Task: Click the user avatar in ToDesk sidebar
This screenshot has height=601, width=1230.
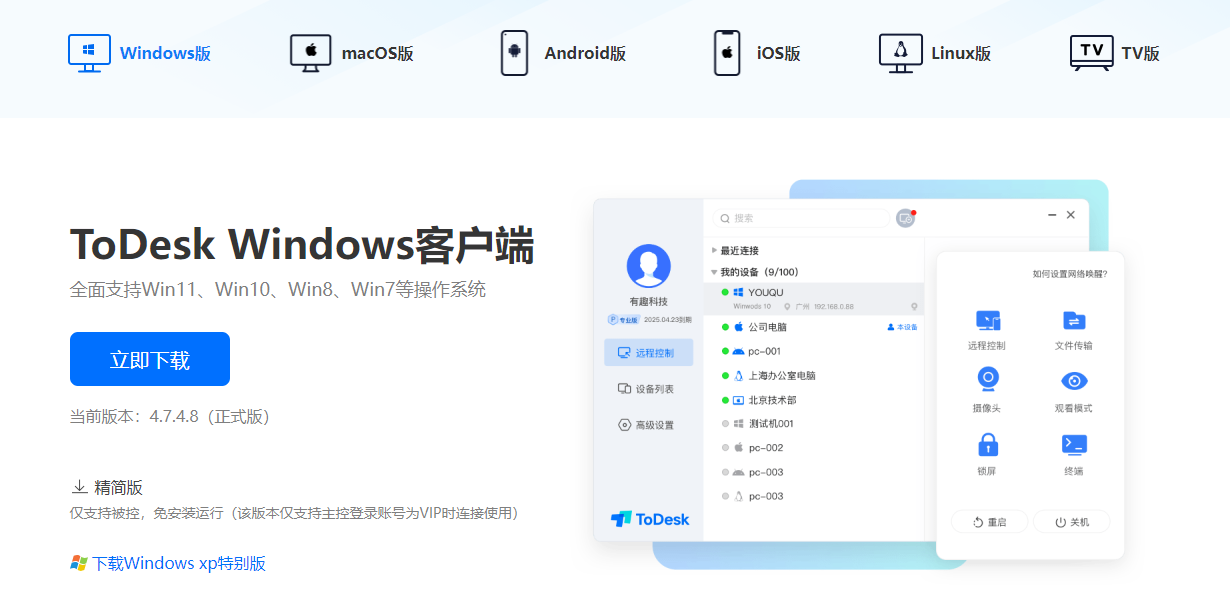Action: coord(648,266)
